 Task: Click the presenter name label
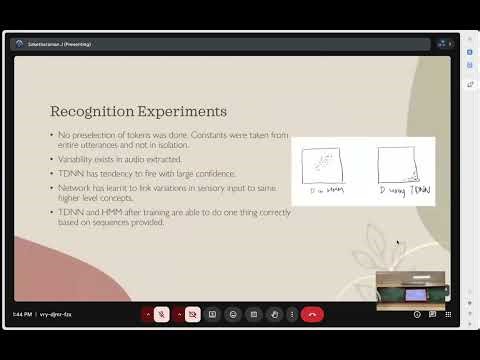(x=59, y=44)
